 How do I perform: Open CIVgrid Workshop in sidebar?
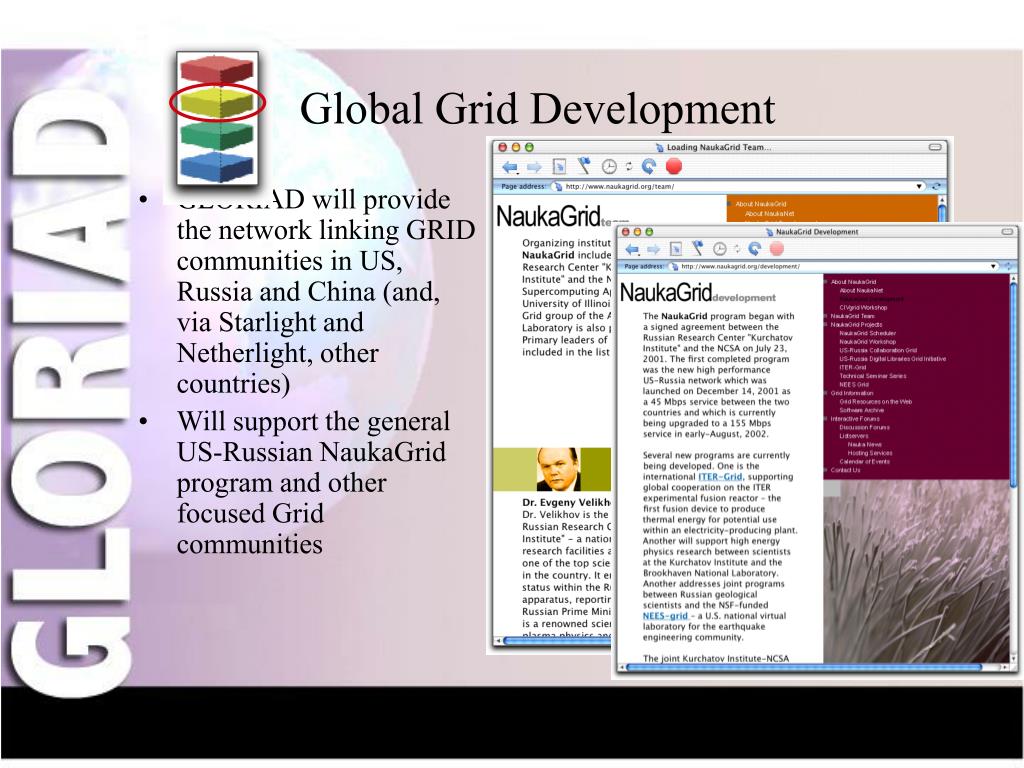click(x=863, y=308)
